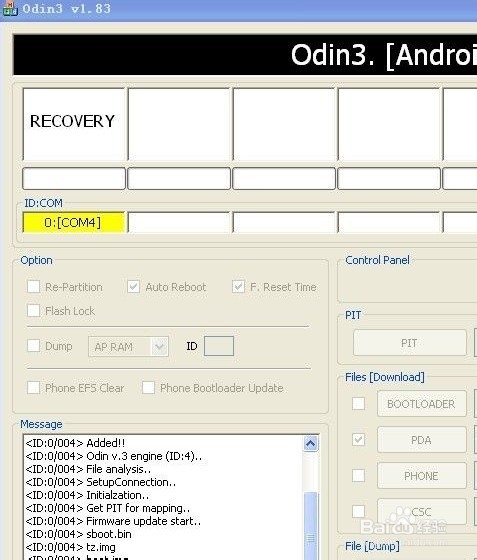Click the ID input field beside Dump
477x560 pixels.
219,346
